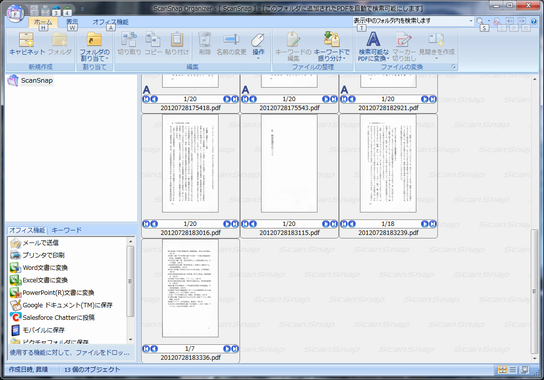Screen dimensions: 544x380
Task: Click the file name 20120728175543.pdf
Action: click(289, 108)
